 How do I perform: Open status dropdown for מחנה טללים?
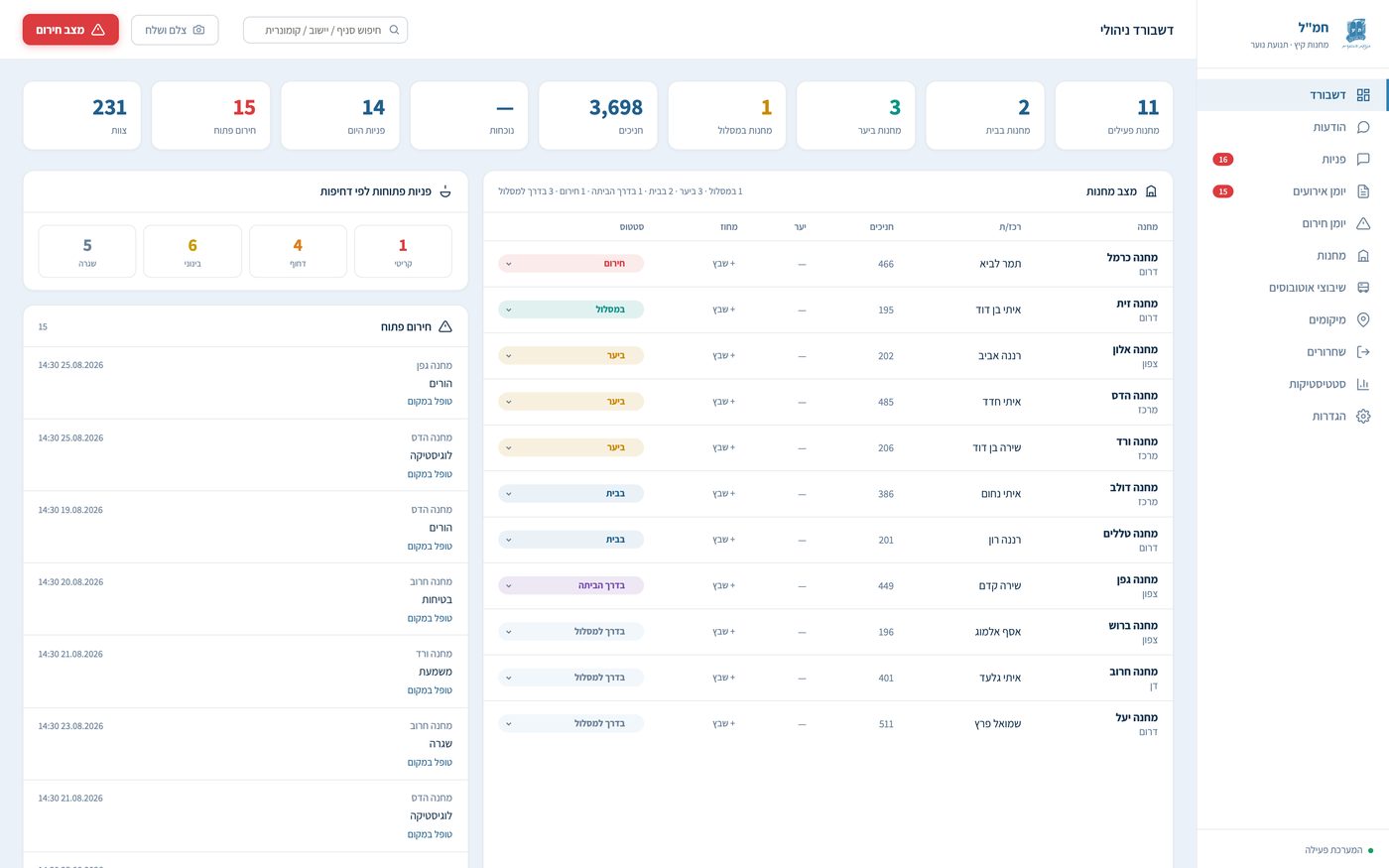click(571, 540)
